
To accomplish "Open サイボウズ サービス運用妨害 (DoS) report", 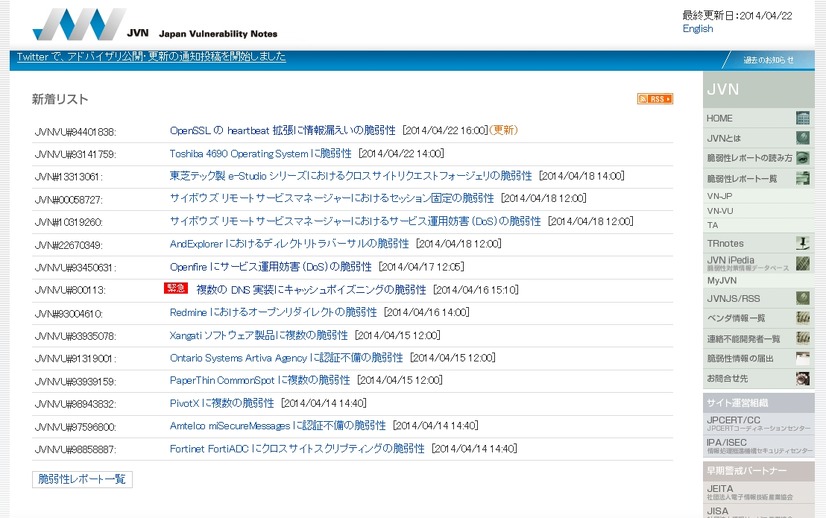I will click(355, 221).
